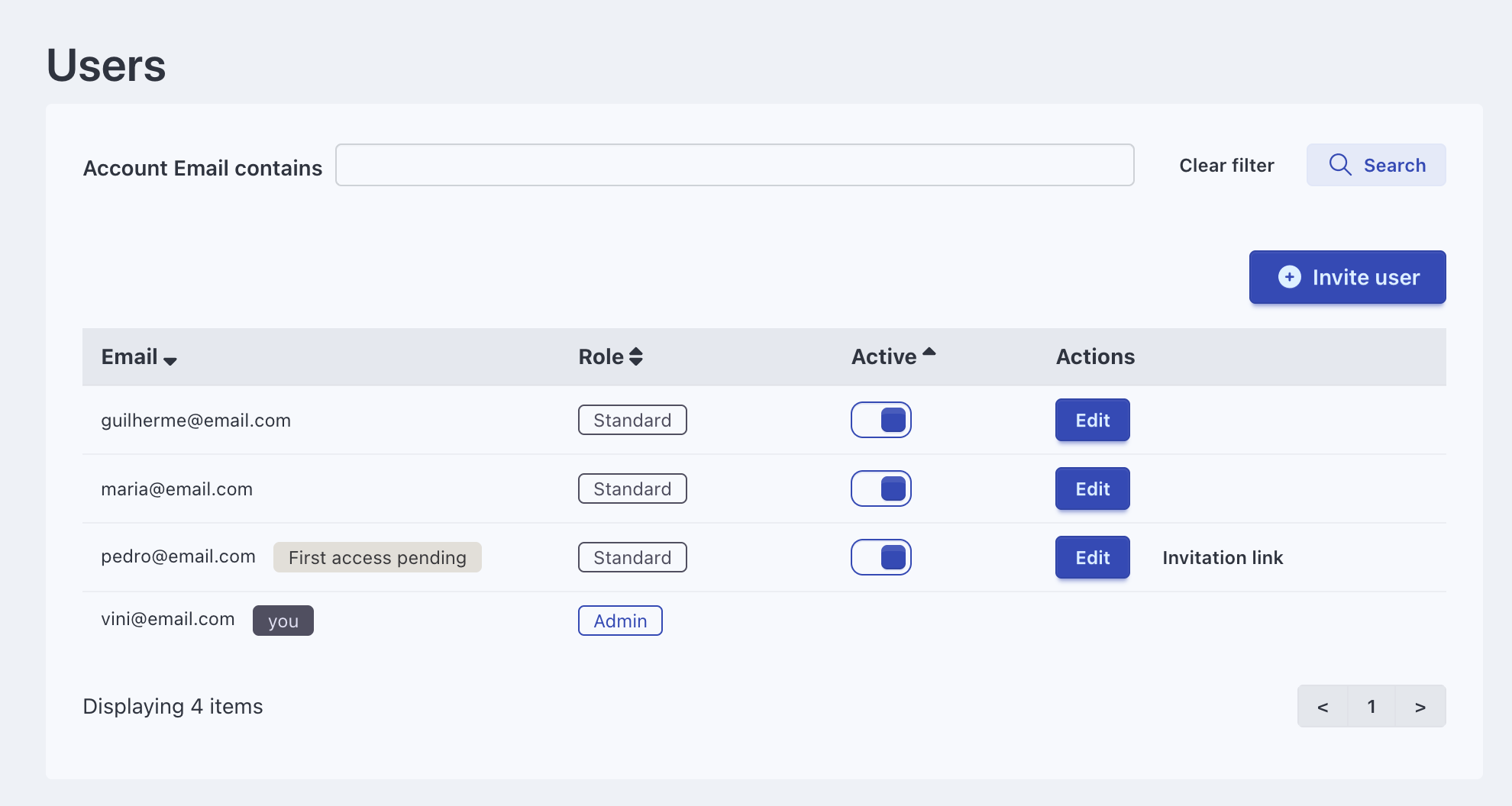Click the Active column sort arrow
Image resolution: width=1512 pixels, height=806 pixels.
tap(929, 352)
